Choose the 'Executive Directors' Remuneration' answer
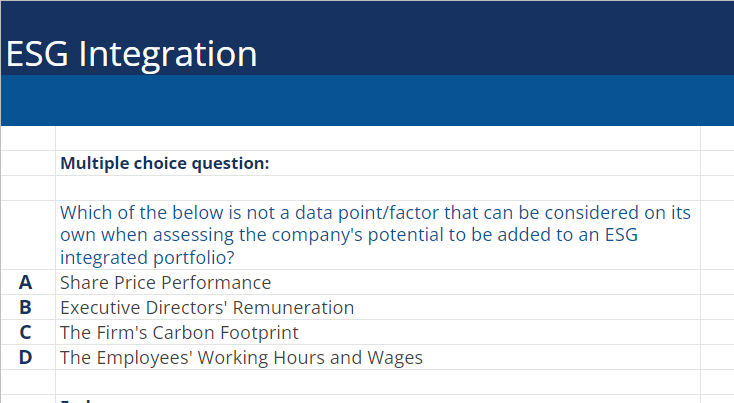Image resolution: width=734 pixels, height=403 pixels. (207, 307)
